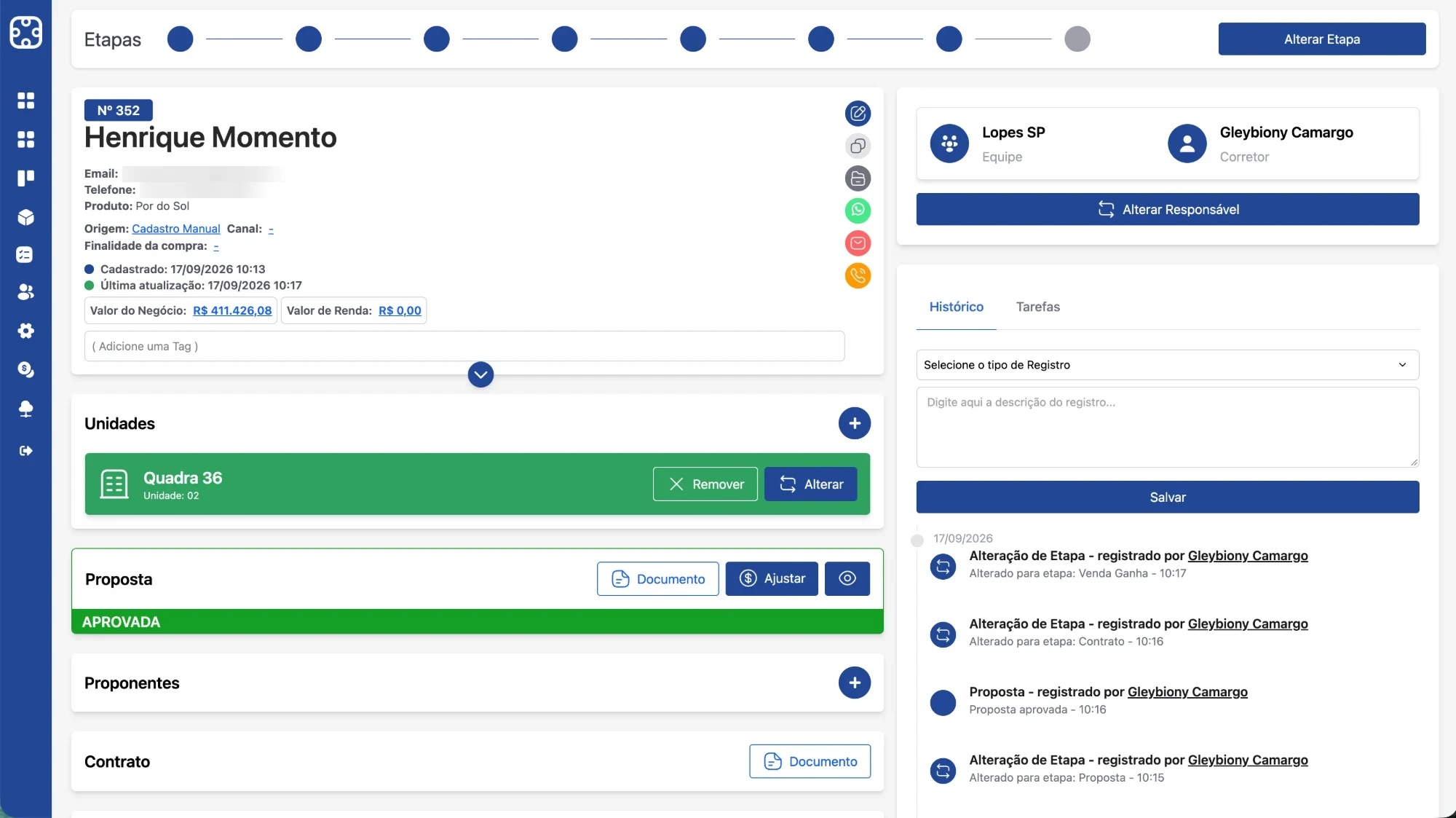Image resolution: width=1456 pixels, height=818 pixels.
Task: Open 'Selecione o tipo de Registro' dropdown
Action: 1167,365
